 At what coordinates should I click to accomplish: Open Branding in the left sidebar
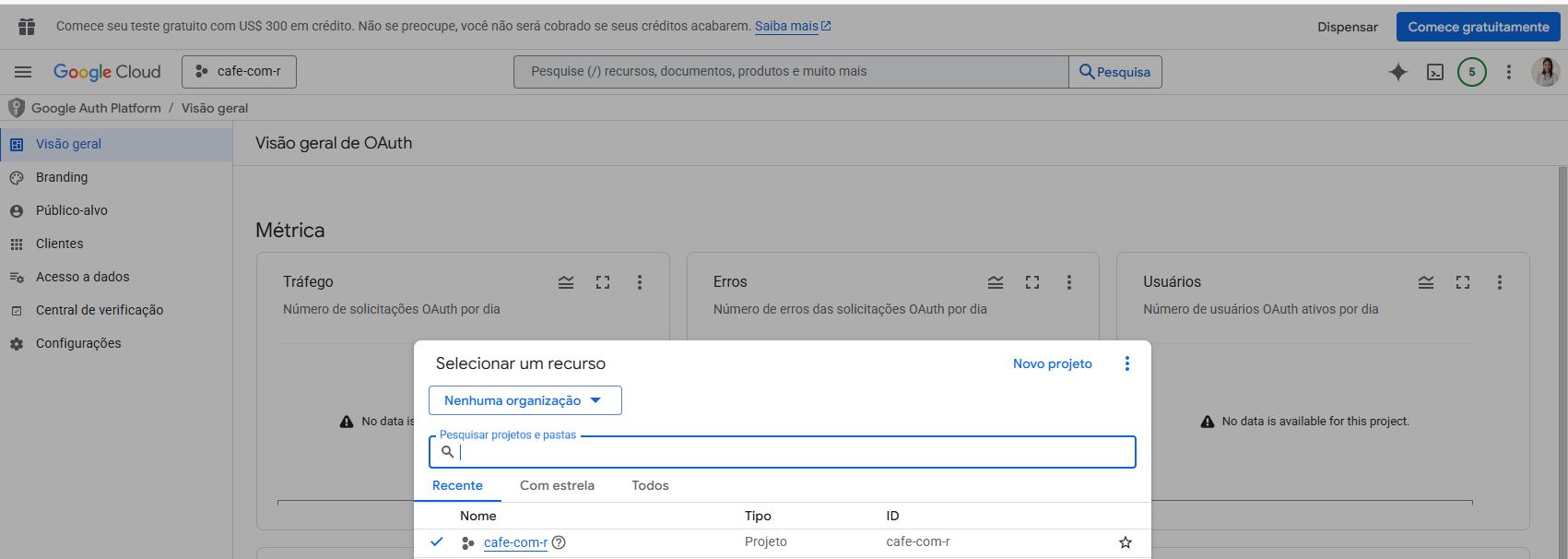coord(62,177)
